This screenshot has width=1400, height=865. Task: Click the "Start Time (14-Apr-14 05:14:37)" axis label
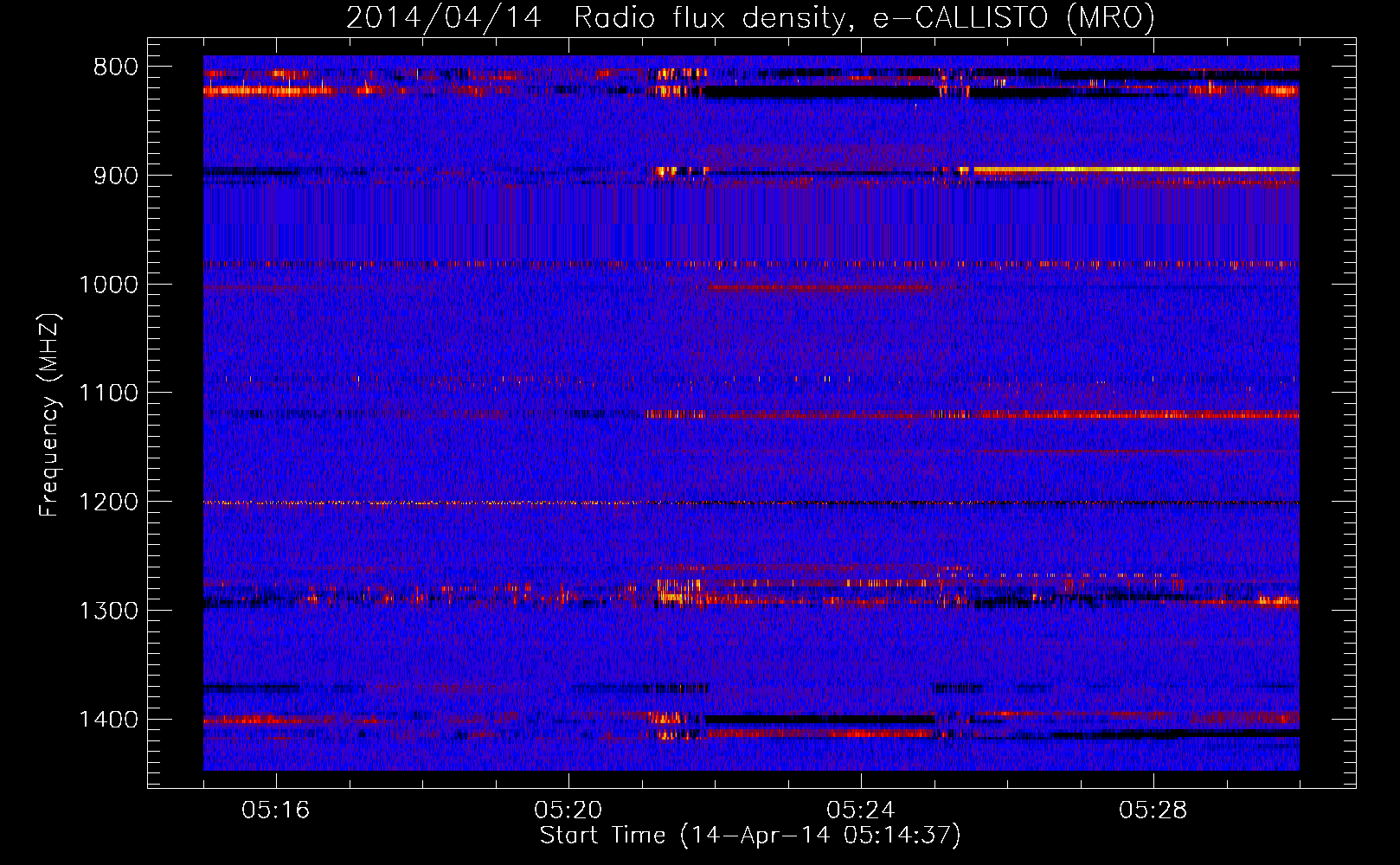(750, 836)
